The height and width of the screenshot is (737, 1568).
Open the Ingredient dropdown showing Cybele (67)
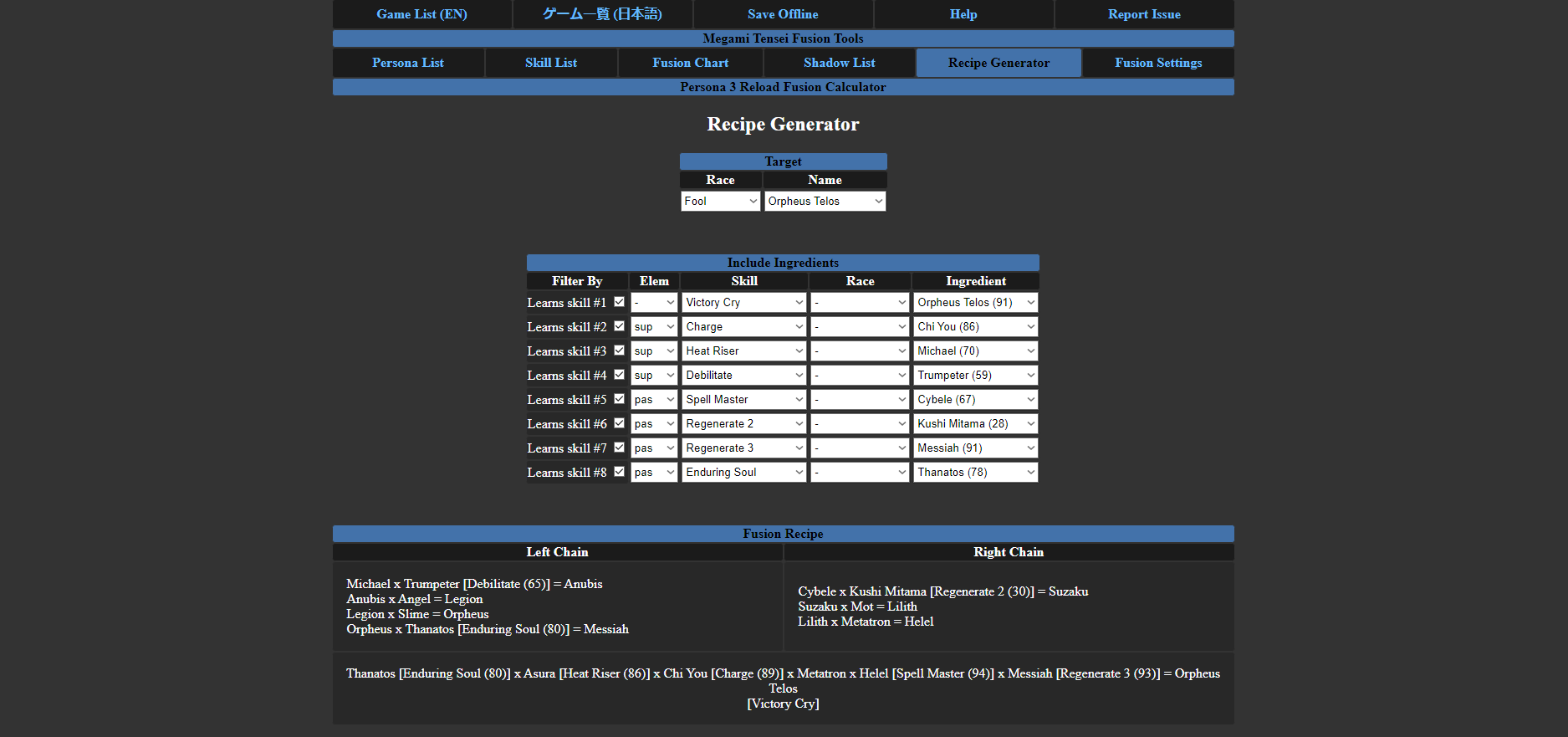pyautogui.click(x=976, y=400)
